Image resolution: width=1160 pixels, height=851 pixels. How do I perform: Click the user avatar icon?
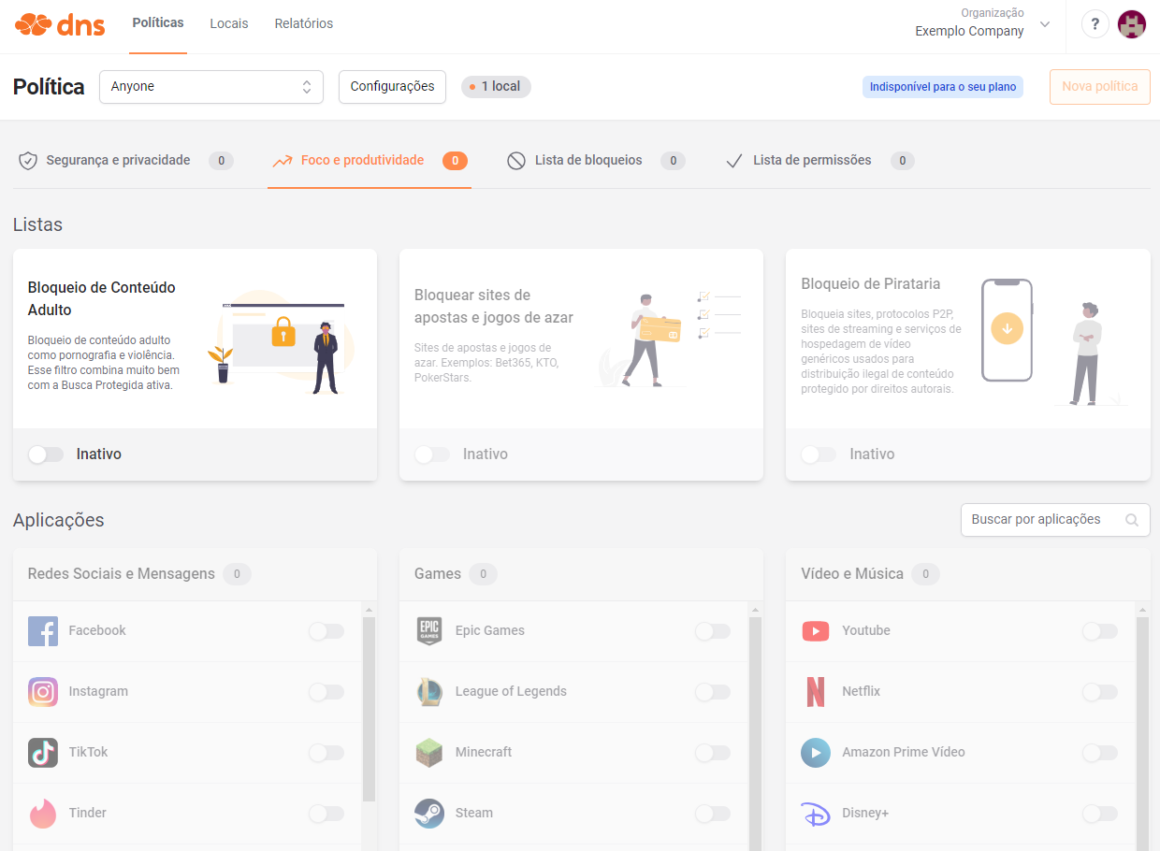tap(1131, 24)
